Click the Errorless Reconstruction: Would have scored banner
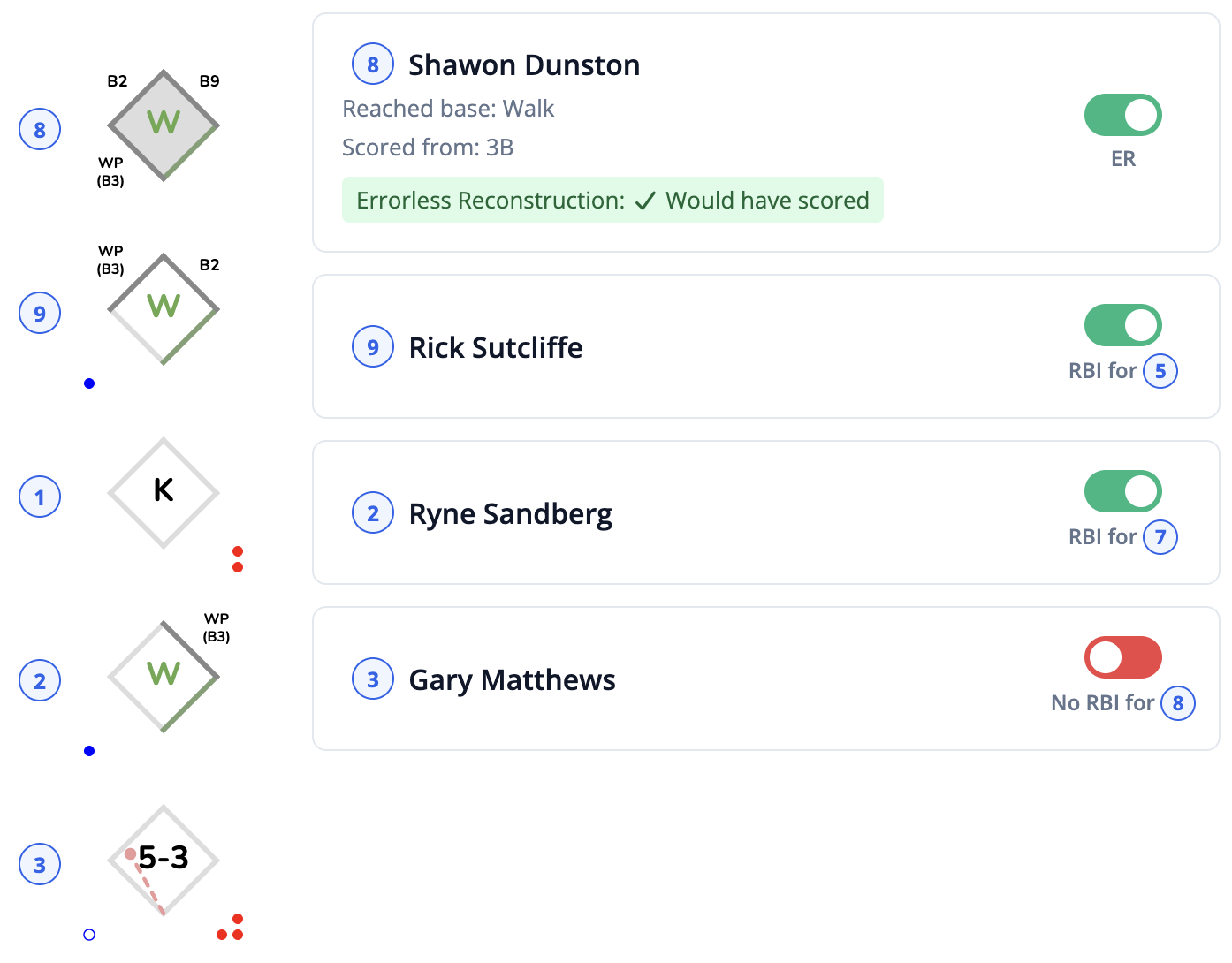 612,200
